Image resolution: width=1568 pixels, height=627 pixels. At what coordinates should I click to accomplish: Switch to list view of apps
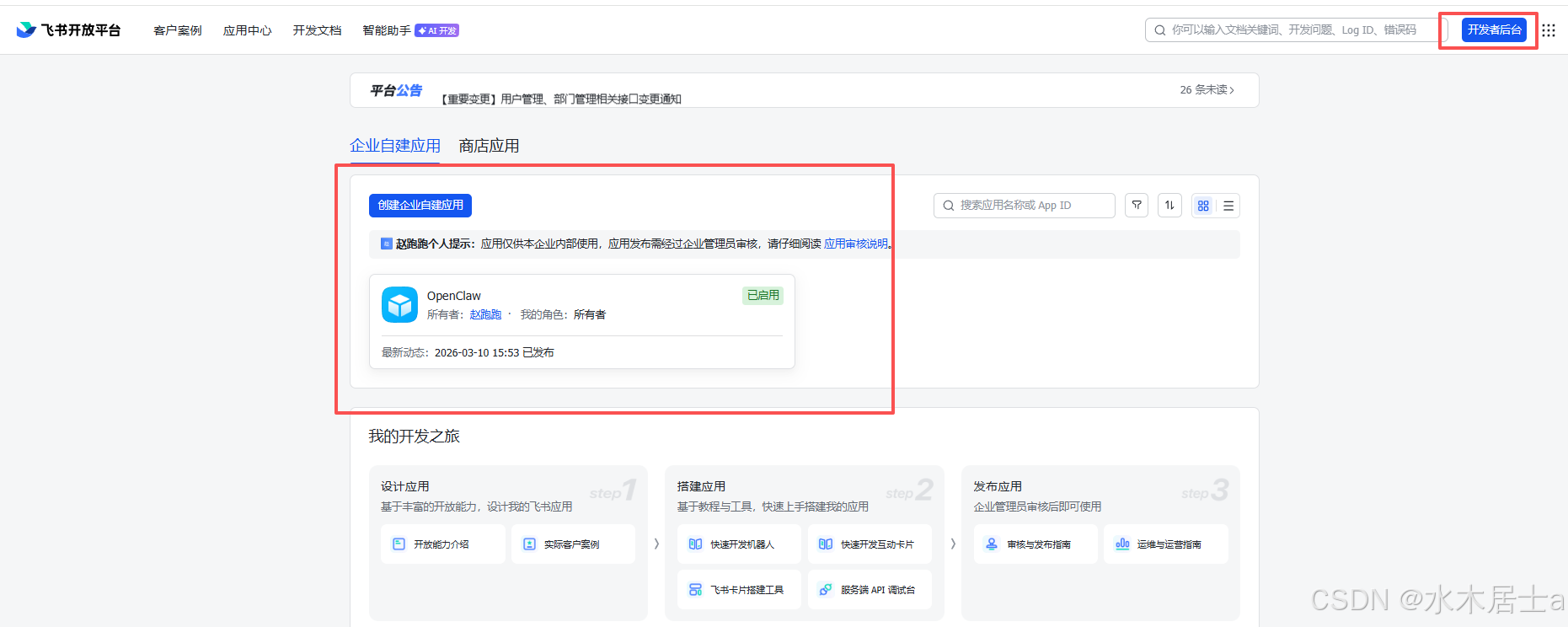(x=1228, y=206)
